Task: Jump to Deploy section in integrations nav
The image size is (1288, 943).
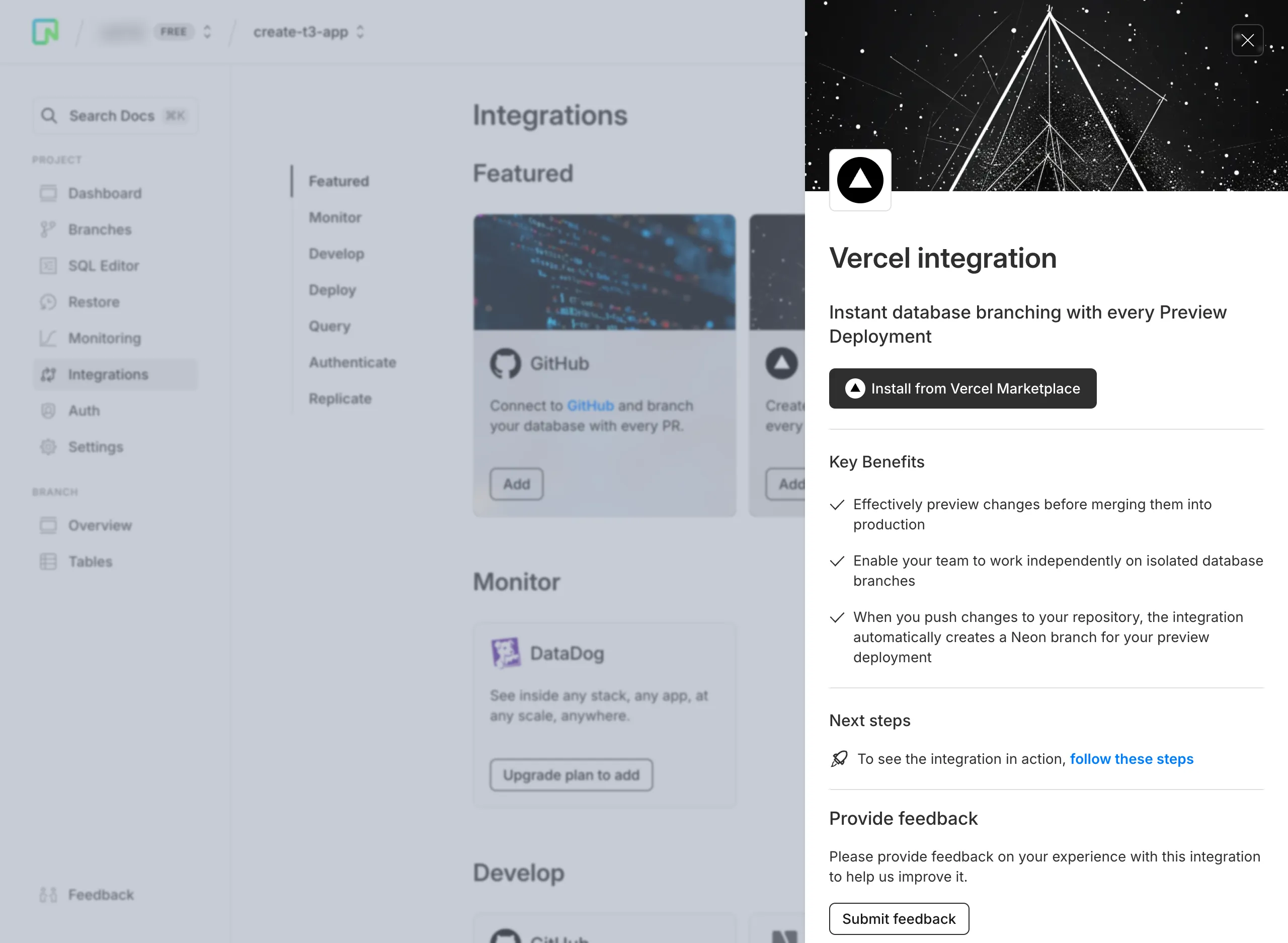Action: 332,290
